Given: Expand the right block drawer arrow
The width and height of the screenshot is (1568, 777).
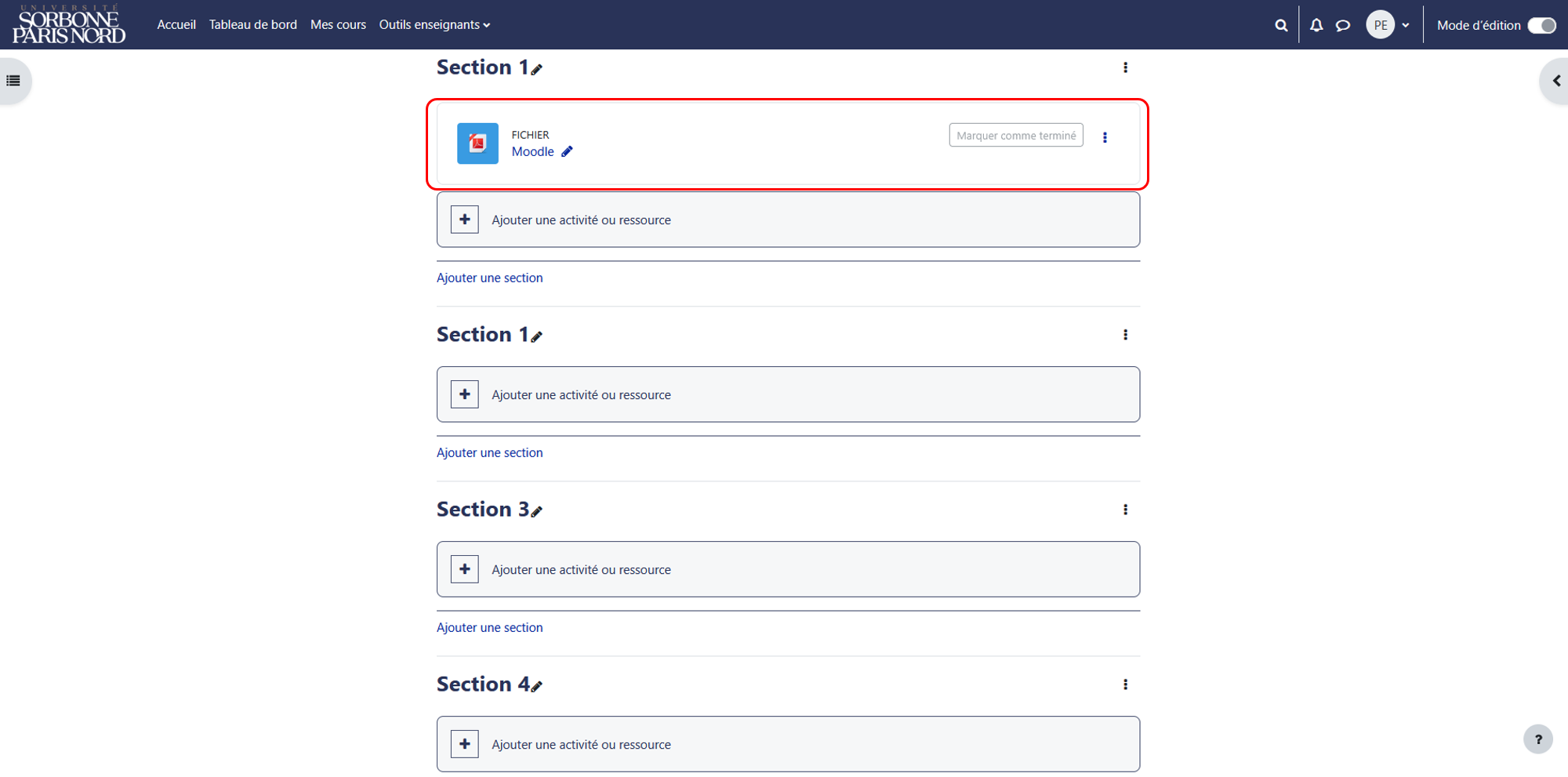Looking at the screenshot, I should point(1556,81).
